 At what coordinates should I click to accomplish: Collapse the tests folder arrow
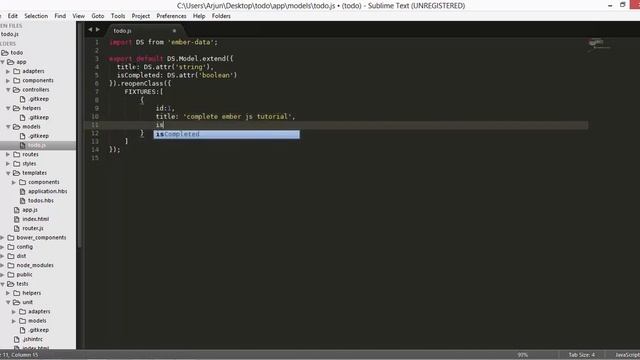[x=2, y=284]
